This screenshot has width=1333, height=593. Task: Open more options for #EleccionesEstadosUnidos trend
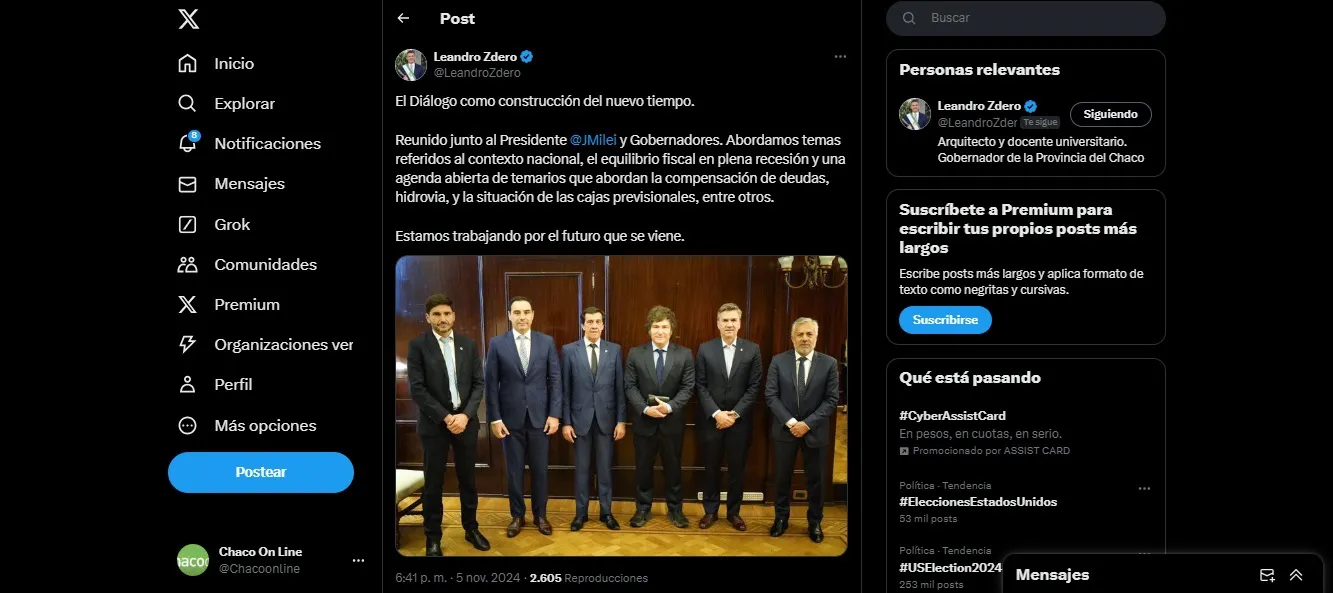1144,489
